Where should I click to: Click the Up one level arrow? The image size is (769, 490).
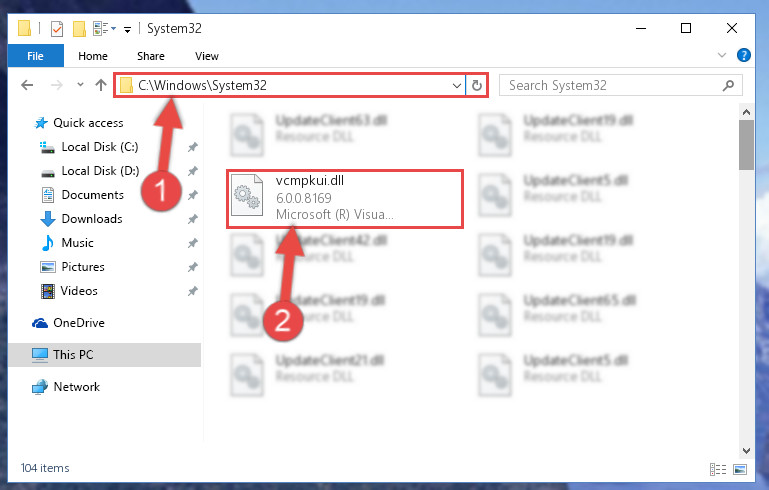tap(101, 85)
